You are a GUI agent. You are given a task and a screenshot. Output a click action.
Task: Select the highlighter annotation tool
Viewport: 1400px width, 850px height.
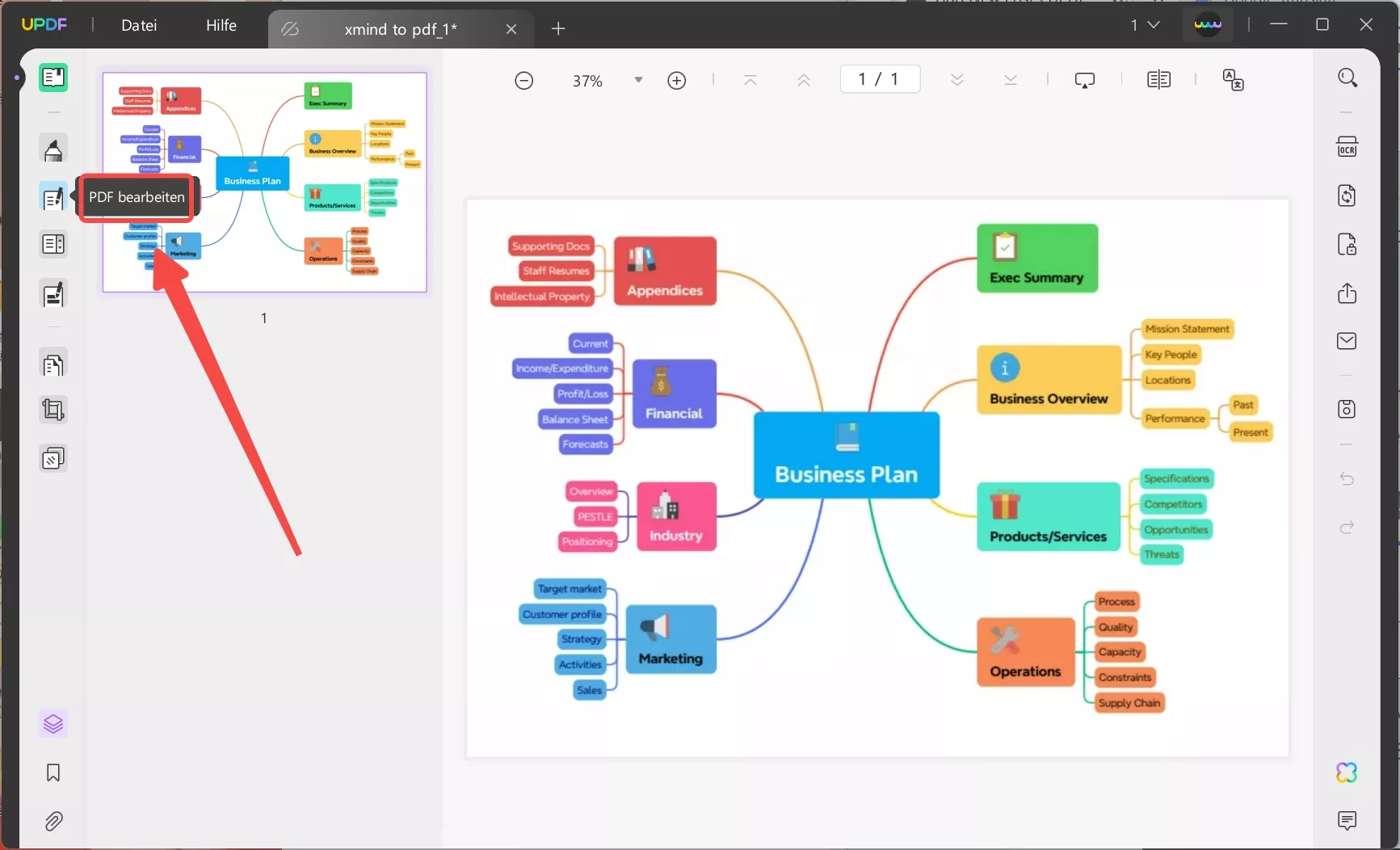coord(53,149)
